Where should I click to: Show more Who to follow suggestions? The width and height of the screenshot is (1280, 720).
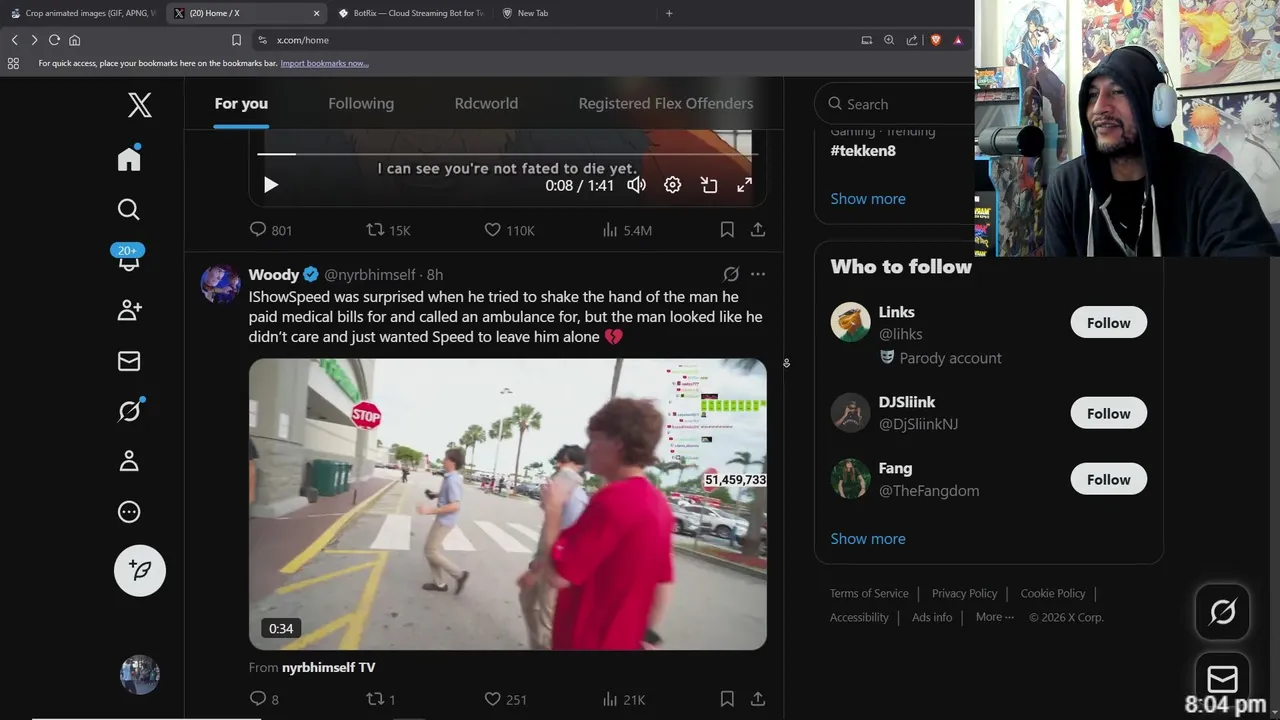coord(868,539)
